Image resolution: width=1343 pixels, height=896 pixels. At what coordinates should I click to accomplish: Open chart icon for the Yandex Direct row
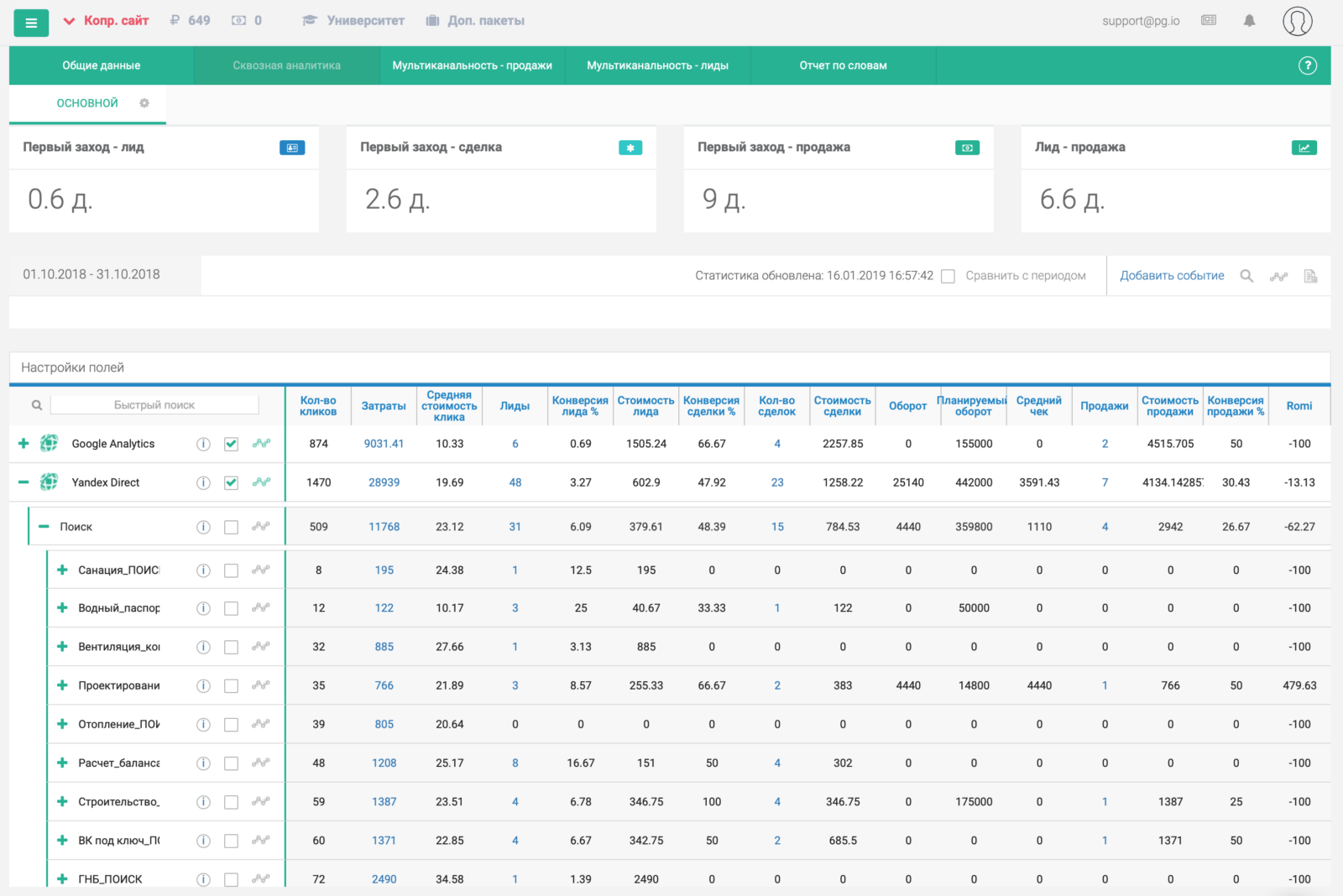[262, 482]
